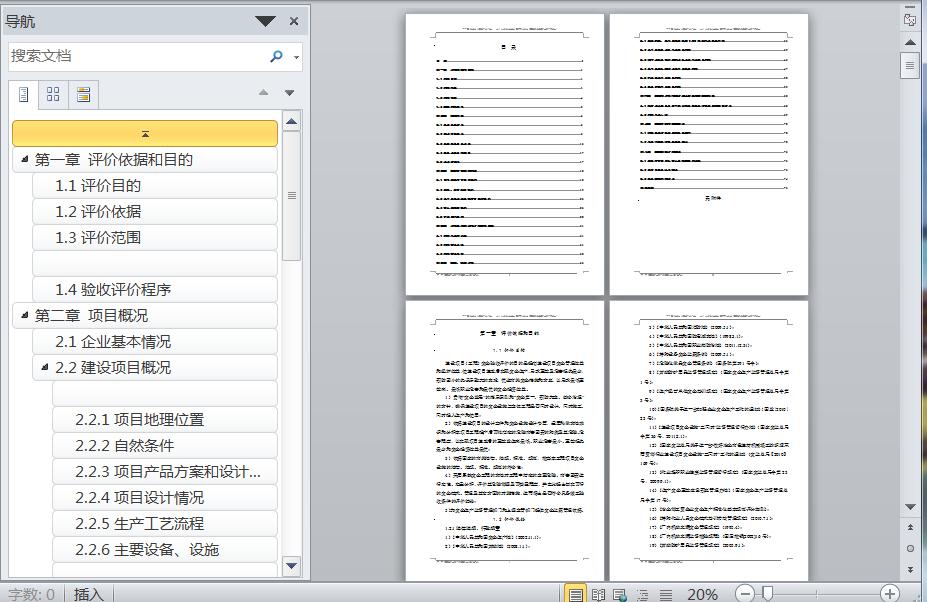Switch to Draft view in status bar
This screenshot has width=927, height=602.
point(665,594)
